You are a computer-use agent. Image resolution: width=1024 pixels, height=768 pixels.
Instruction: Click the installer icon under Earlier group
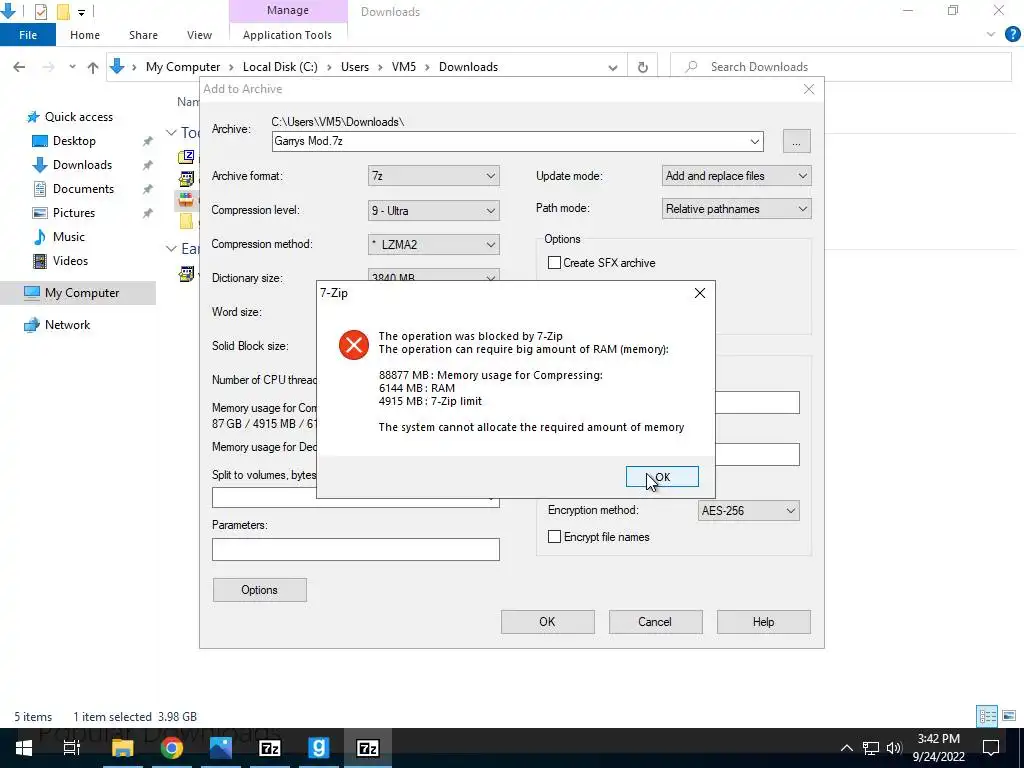[x=187, y=274]
